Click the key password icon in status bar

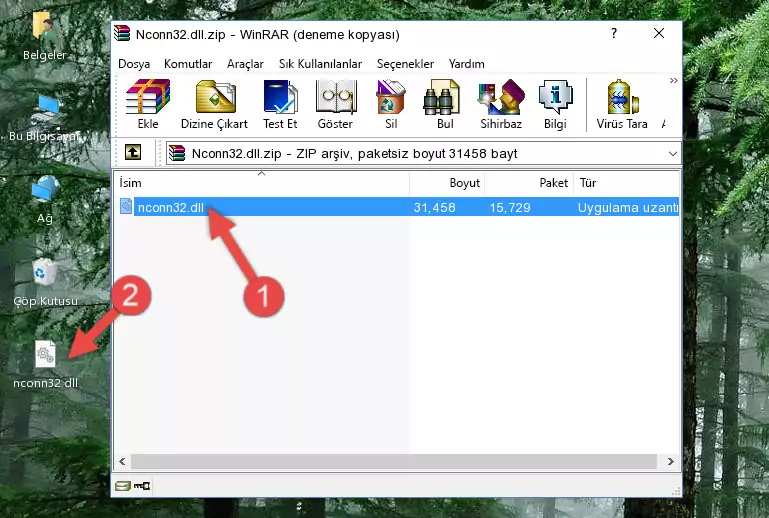pyautogui.click(x=142, y=486)
